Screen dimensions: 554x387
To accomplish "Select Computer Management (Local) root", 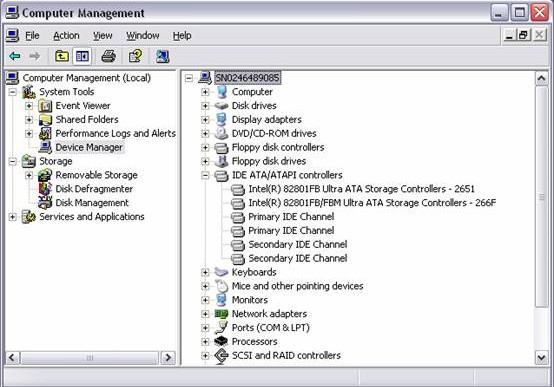I will click(x=87, y=78).
